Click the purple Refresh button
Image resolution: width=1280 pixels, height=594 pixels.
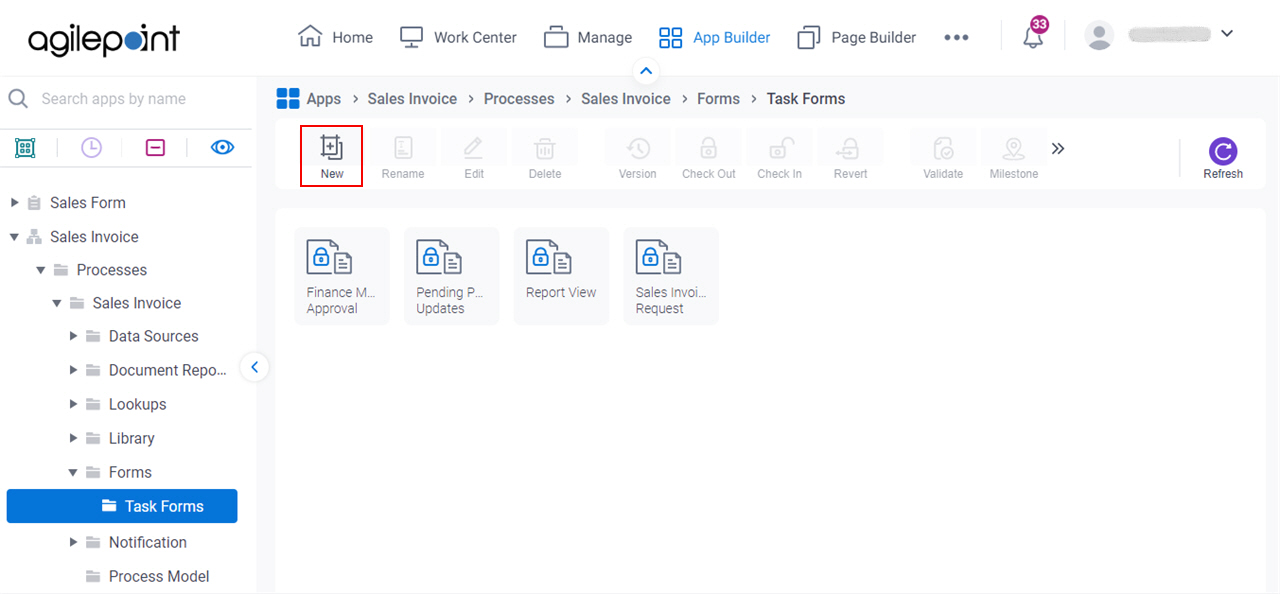pyautogui.click(x=1223, y=158)
